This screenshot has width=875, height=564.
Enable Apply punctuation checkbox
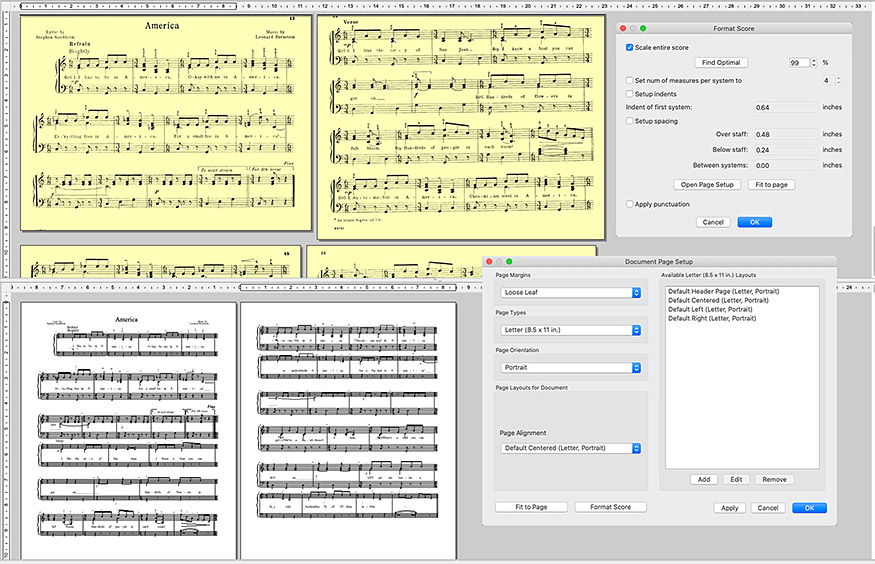tap(629, 204)
